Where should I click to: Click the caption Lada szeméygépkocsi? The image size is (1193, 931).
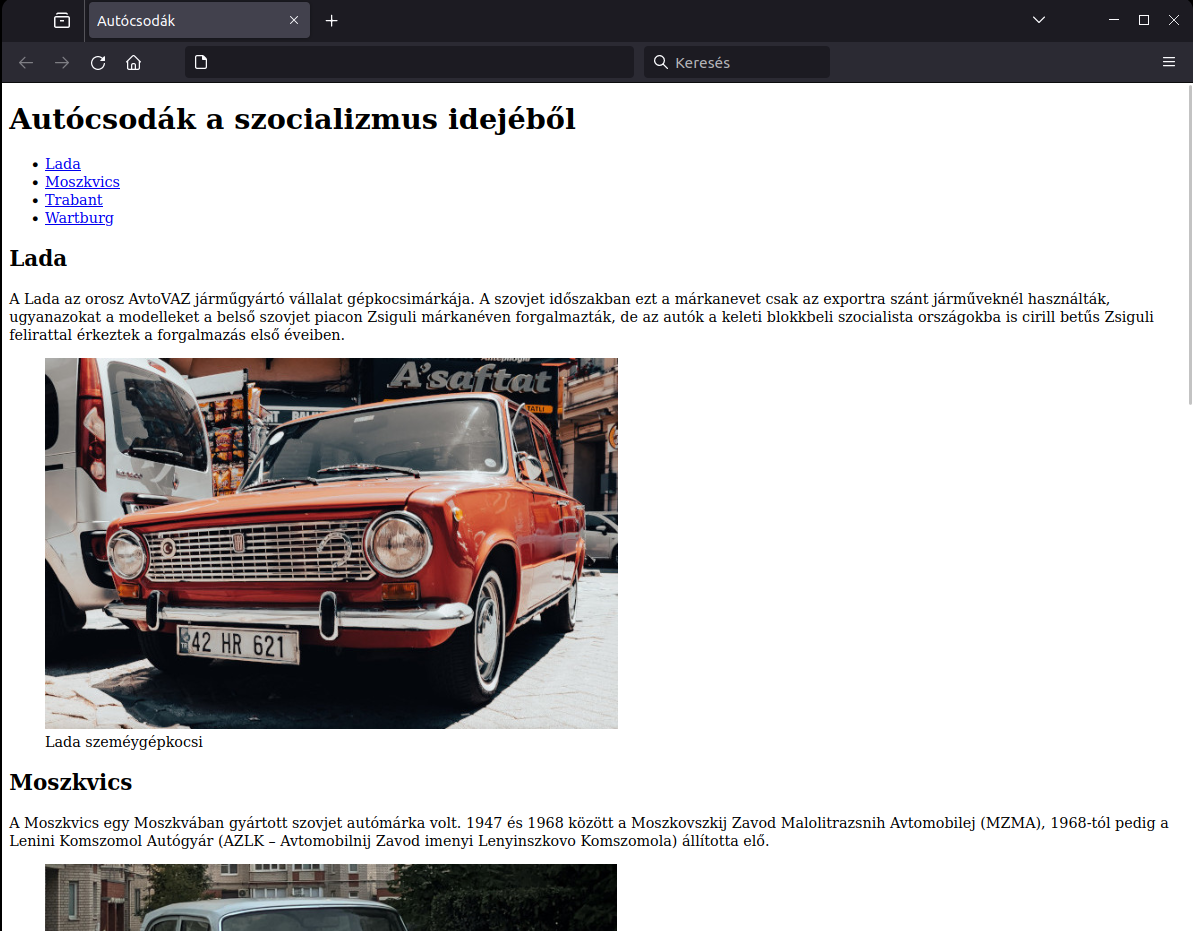124,742
